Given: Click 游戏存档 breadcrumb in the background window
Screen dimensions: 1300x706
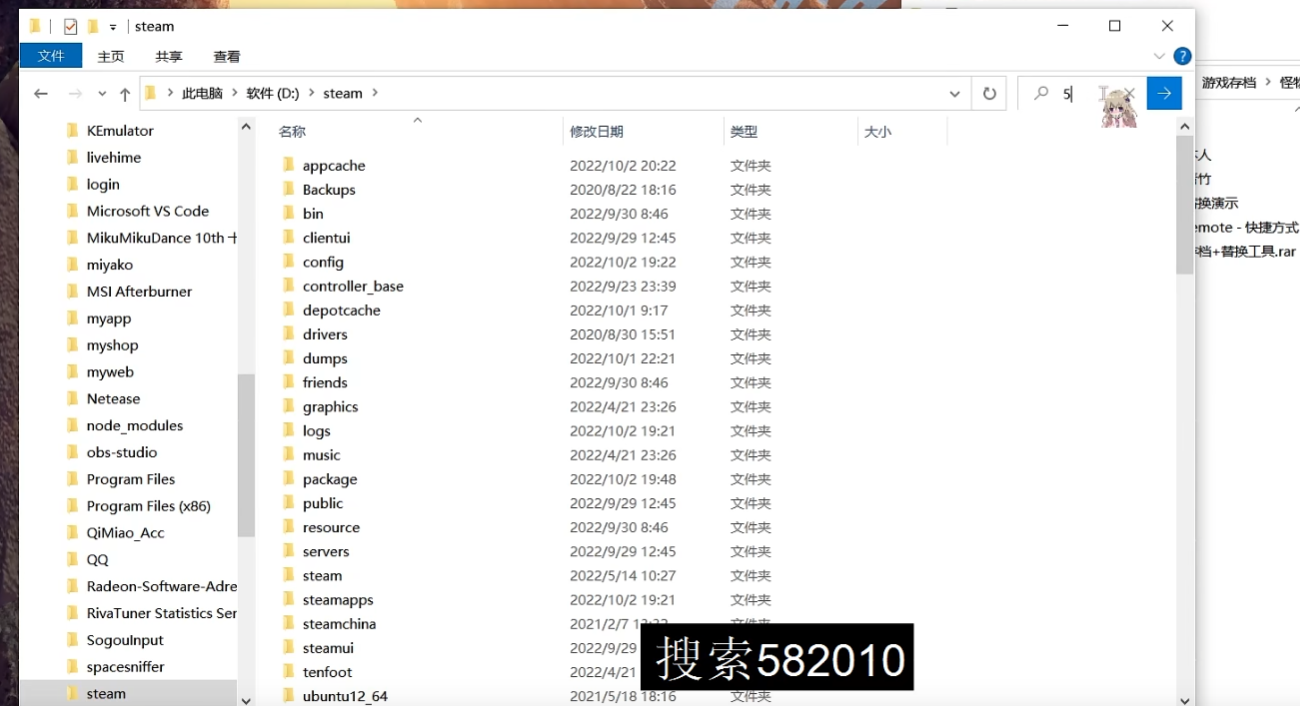Looking at the screenshot, I should coord(1229,83).
